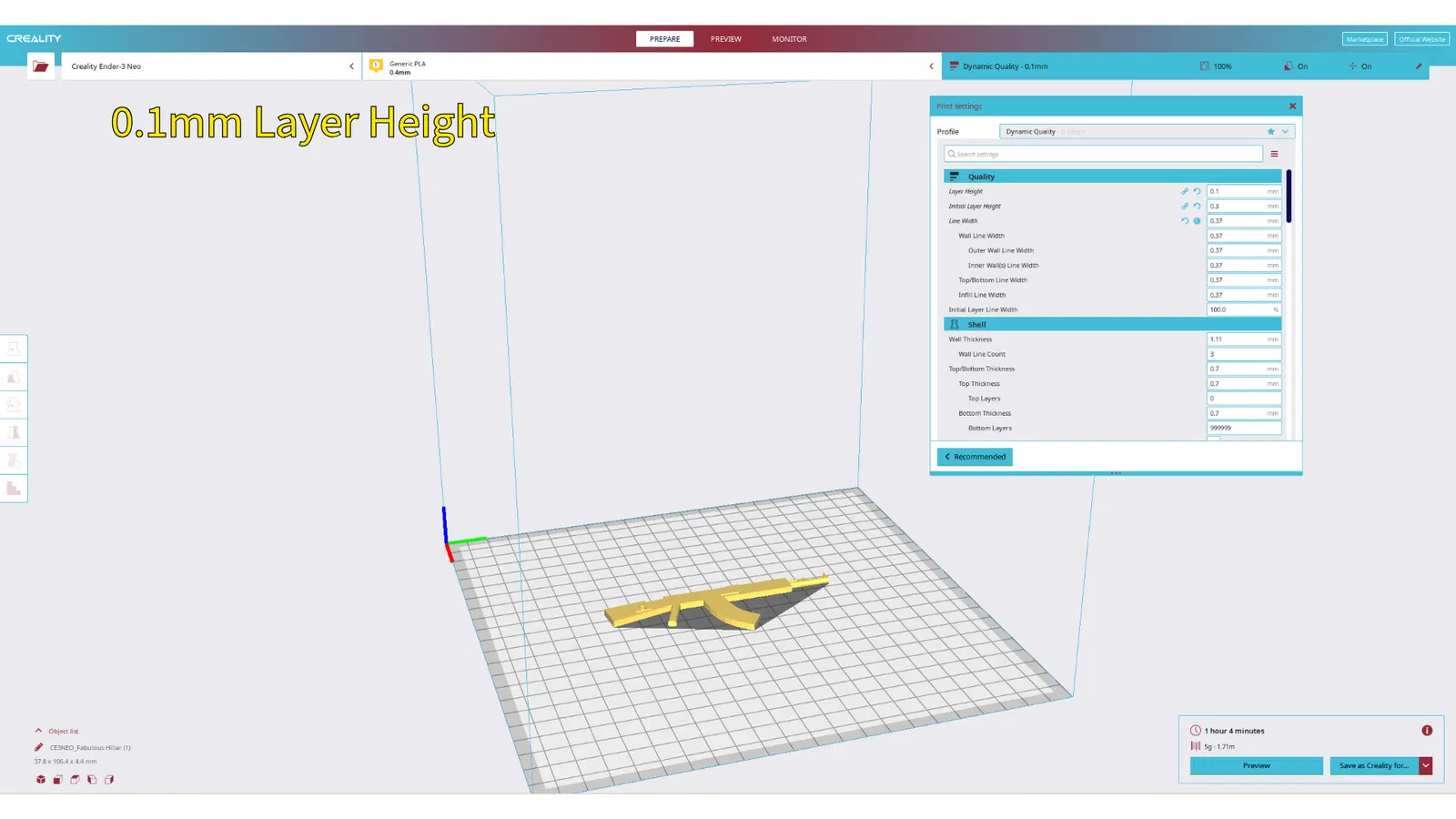1456x819 pixels.
Task: Select the Support Blocker tool icon
Action: (14, 489)
